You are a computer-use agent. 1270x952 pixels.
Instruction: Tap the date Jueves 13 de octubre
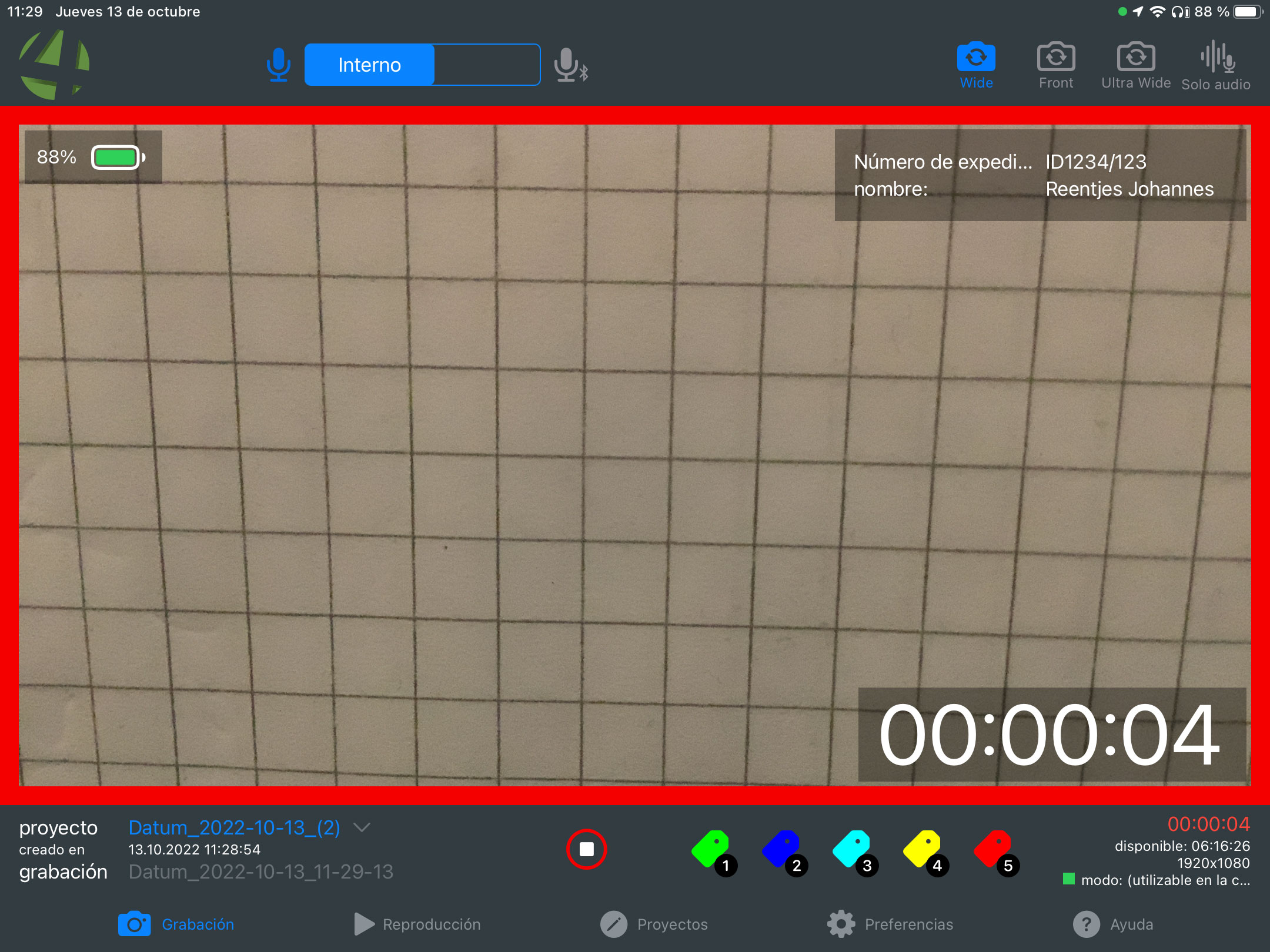pos(128,12)
